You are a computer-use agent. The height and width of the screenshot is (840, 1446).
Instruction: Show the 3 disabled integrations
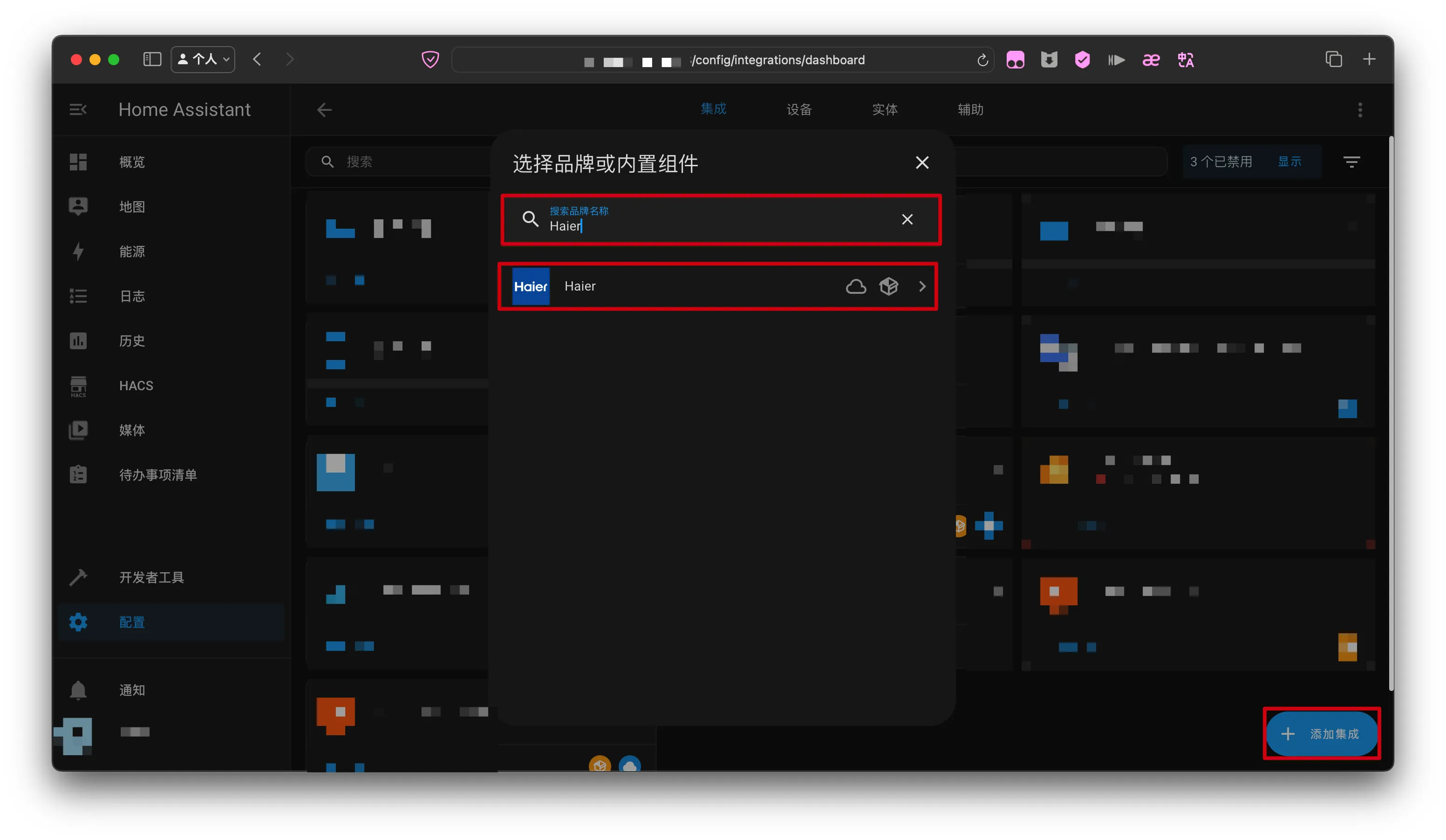(1289, 162)
